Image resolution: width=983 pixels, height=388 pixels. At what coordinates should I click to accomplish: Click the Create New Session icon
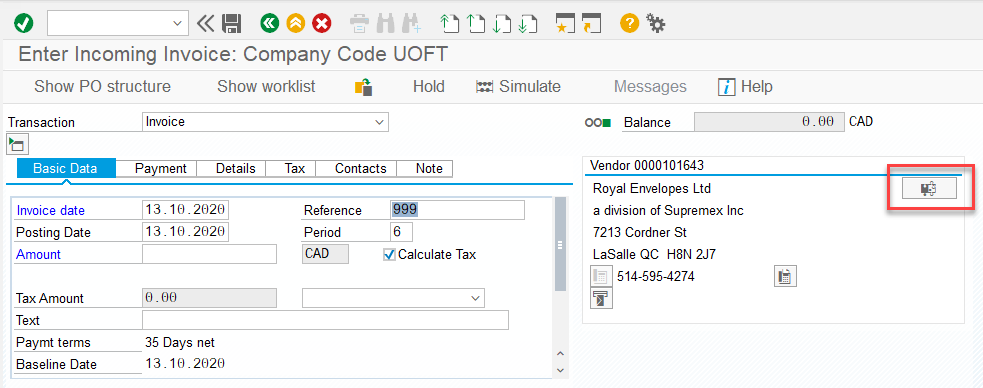[565, 24]
